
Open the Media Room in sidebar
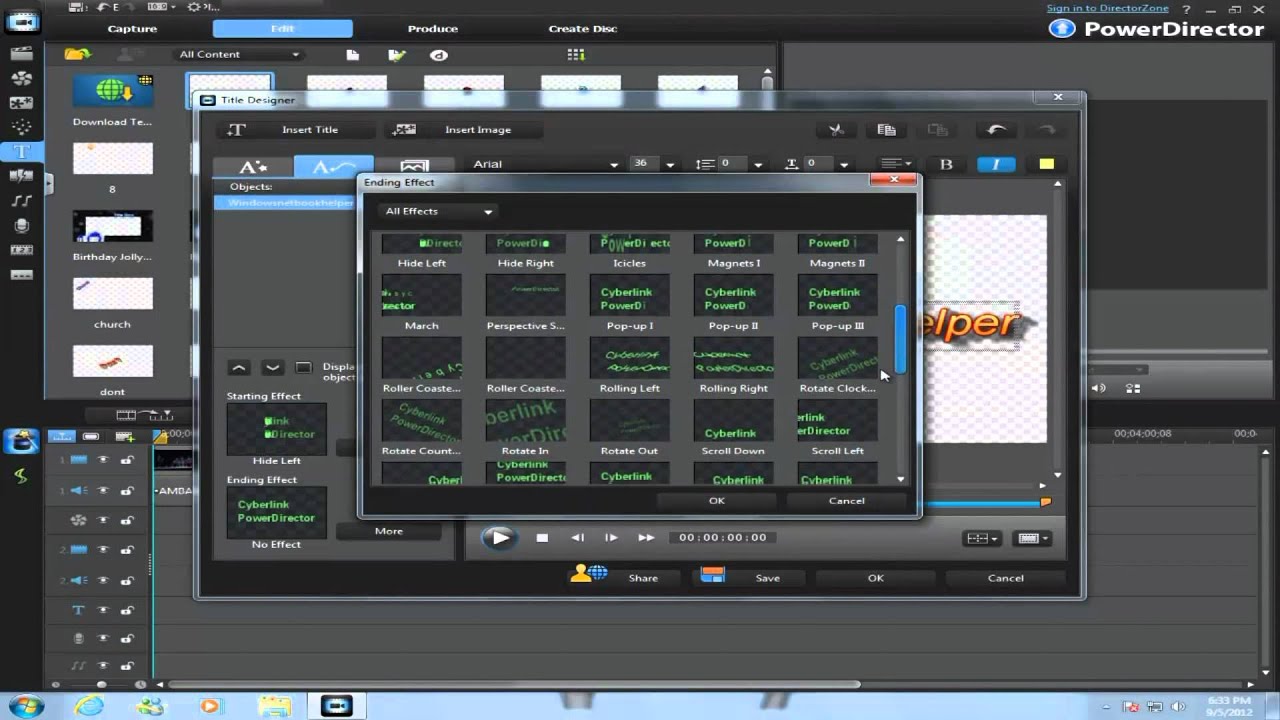[x=21, y=54]
